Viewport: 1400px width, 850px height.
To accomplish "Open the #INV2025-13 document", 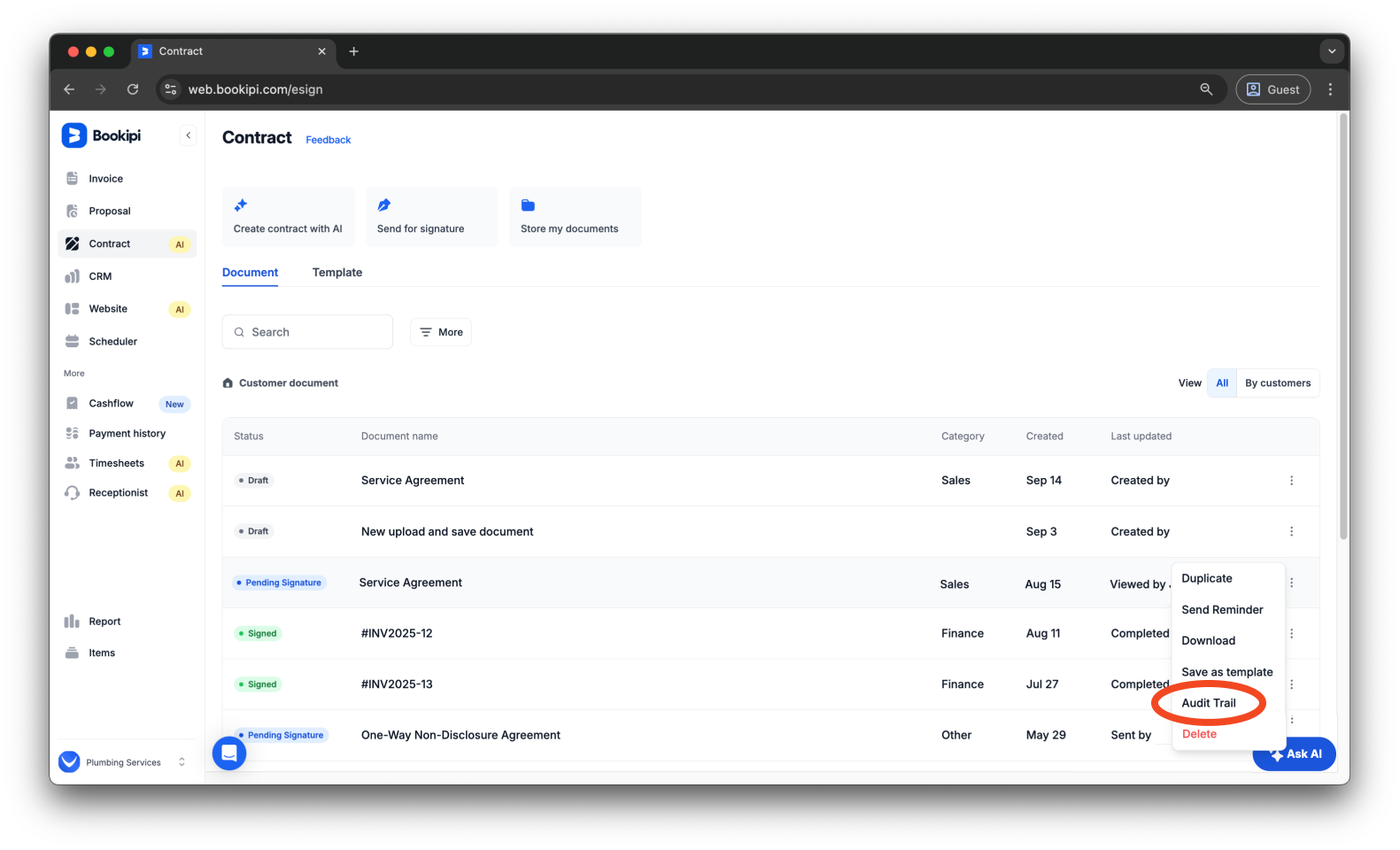I will pyautogui.click(x=397, y=684).
